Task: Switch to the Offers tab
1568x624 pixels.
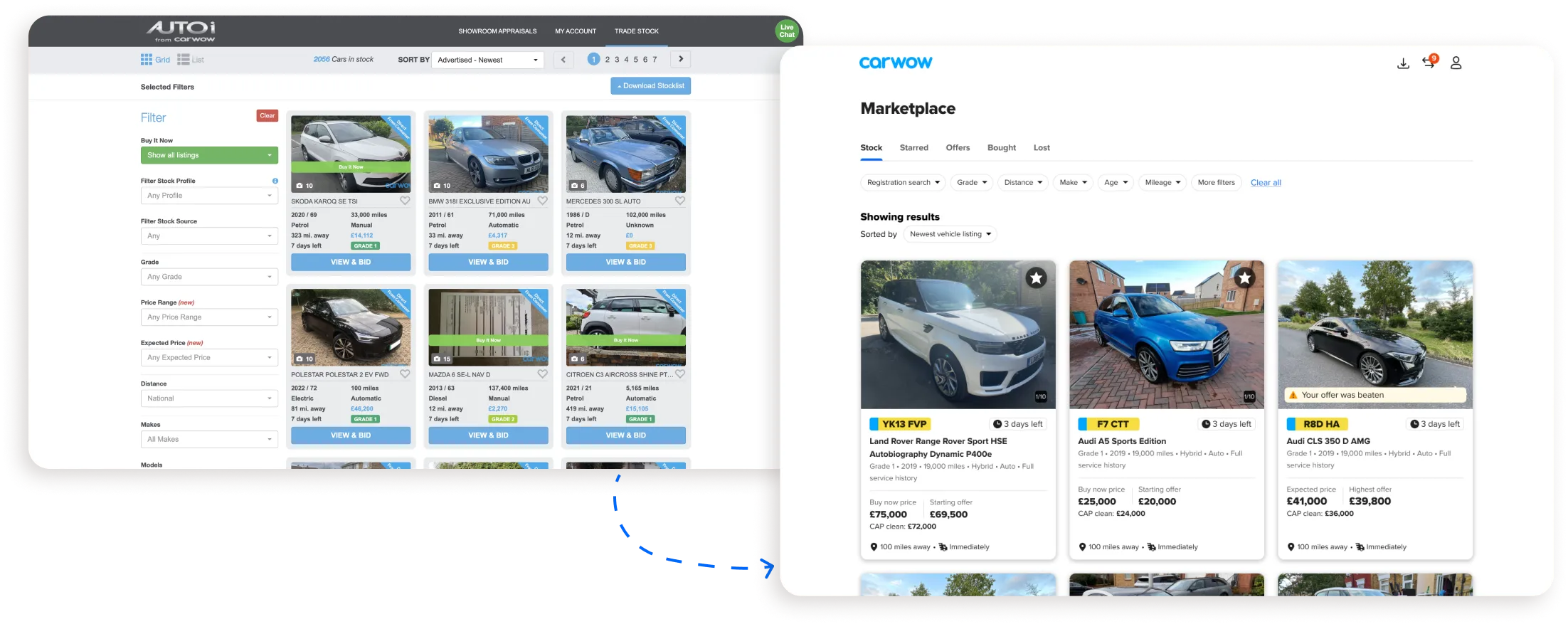Action: coord(958,148)
